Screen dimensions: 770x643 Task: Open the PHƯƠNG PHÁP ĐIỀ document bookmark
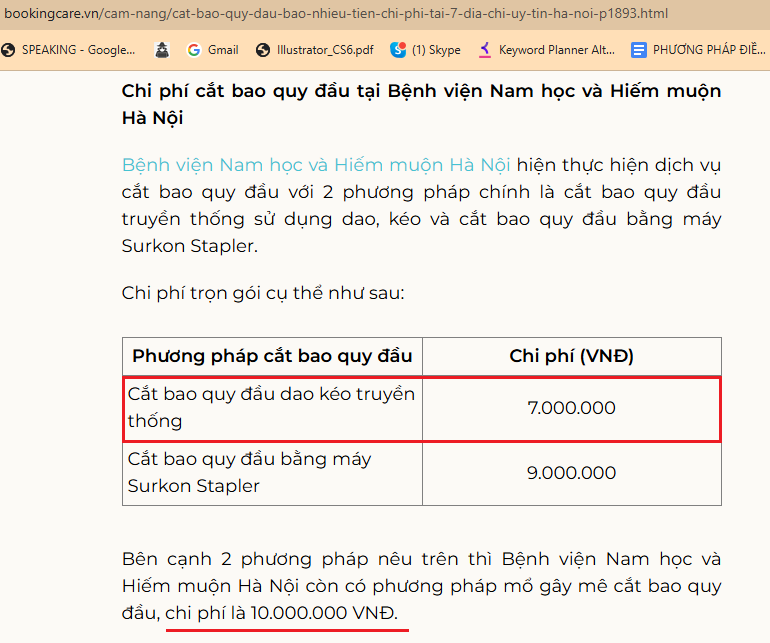click(x=694, y=49)
